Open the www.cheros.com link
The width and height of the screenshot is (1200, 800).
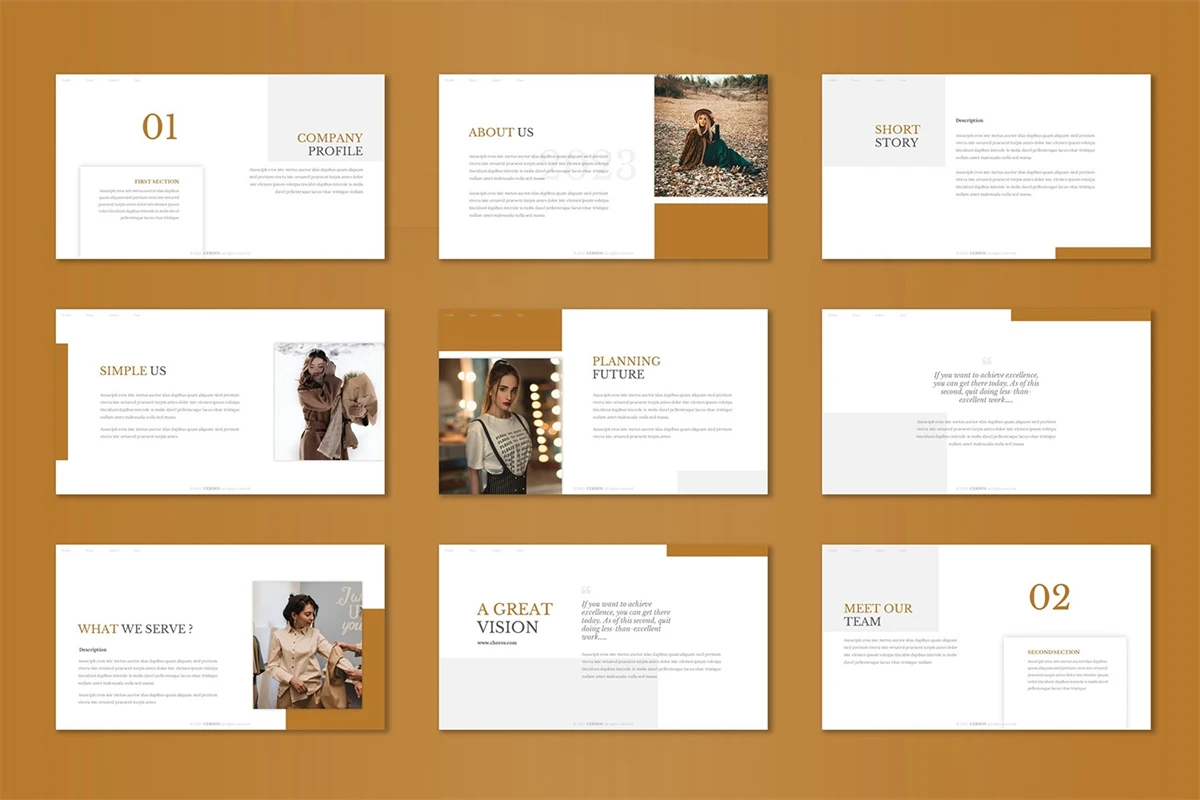coord(497,642)
